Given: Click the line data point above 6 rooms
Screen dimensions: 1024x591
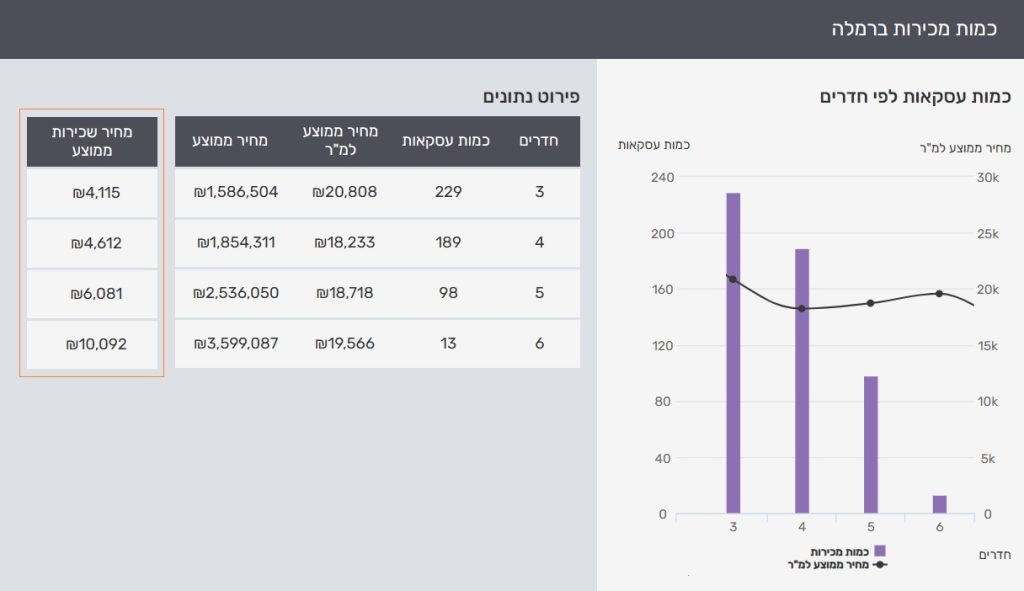Looking at the screenshot, I should click(939, 293).
